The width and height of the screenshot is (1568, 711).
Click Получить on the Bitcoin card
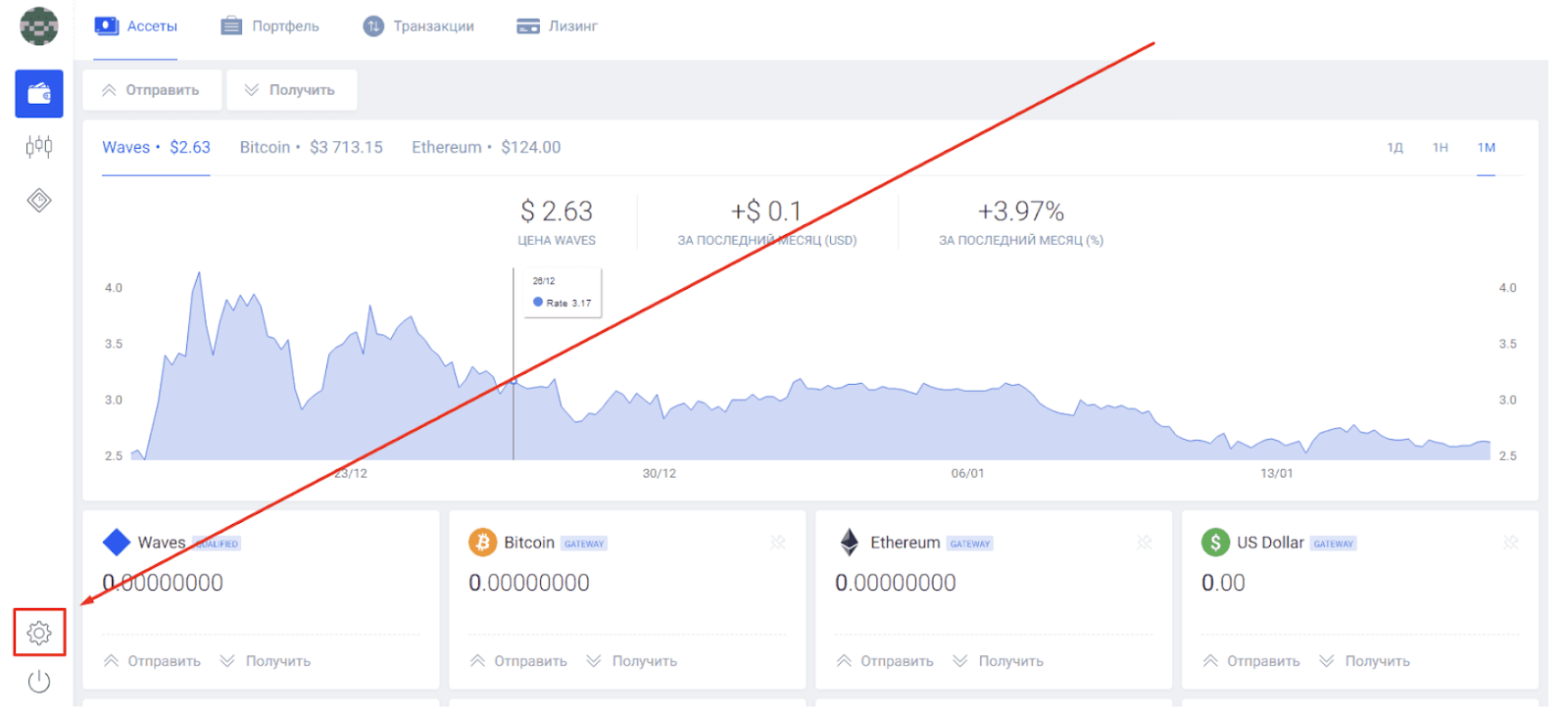[x=632, y=661]
